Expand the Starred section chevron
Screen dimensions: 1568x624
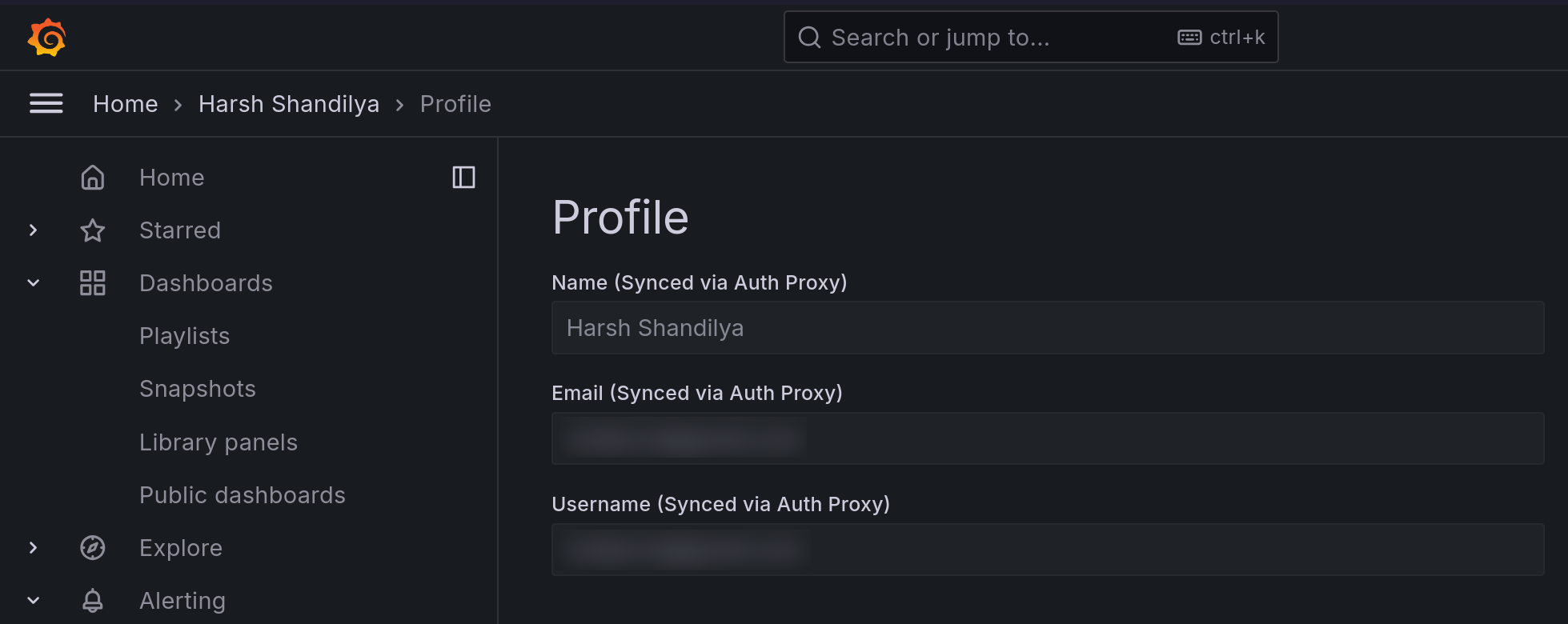pyautogui.click(x=33, y=230)
